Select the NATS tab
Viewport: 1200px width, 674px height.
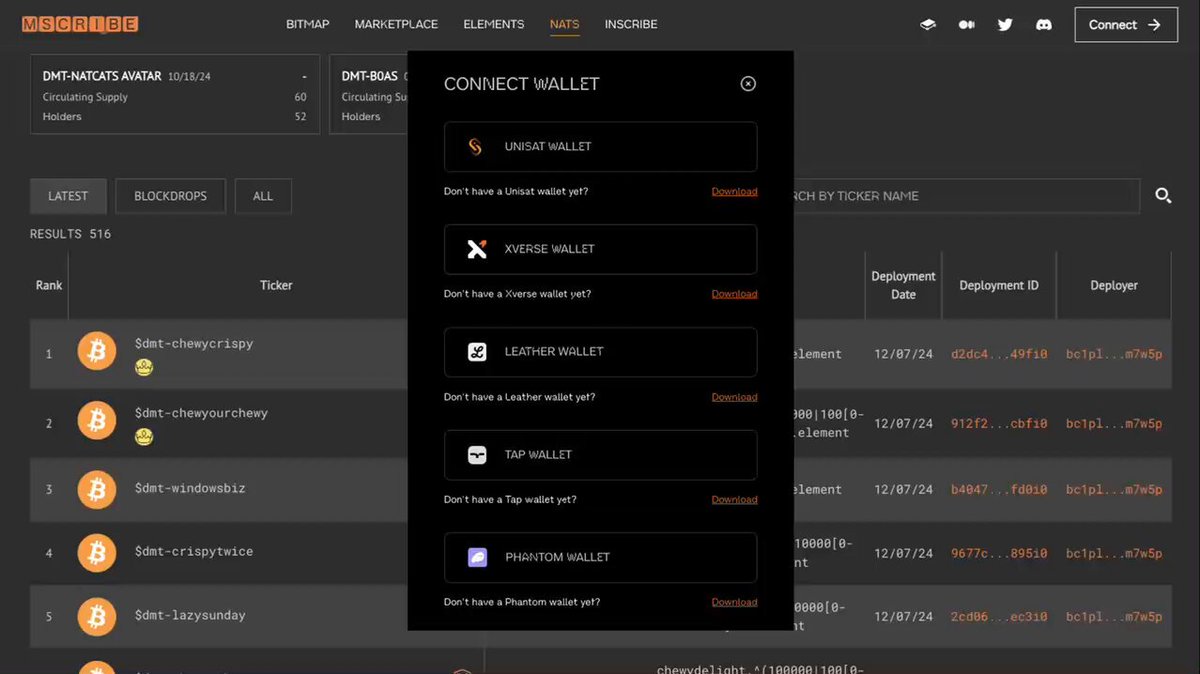[564, 24]
